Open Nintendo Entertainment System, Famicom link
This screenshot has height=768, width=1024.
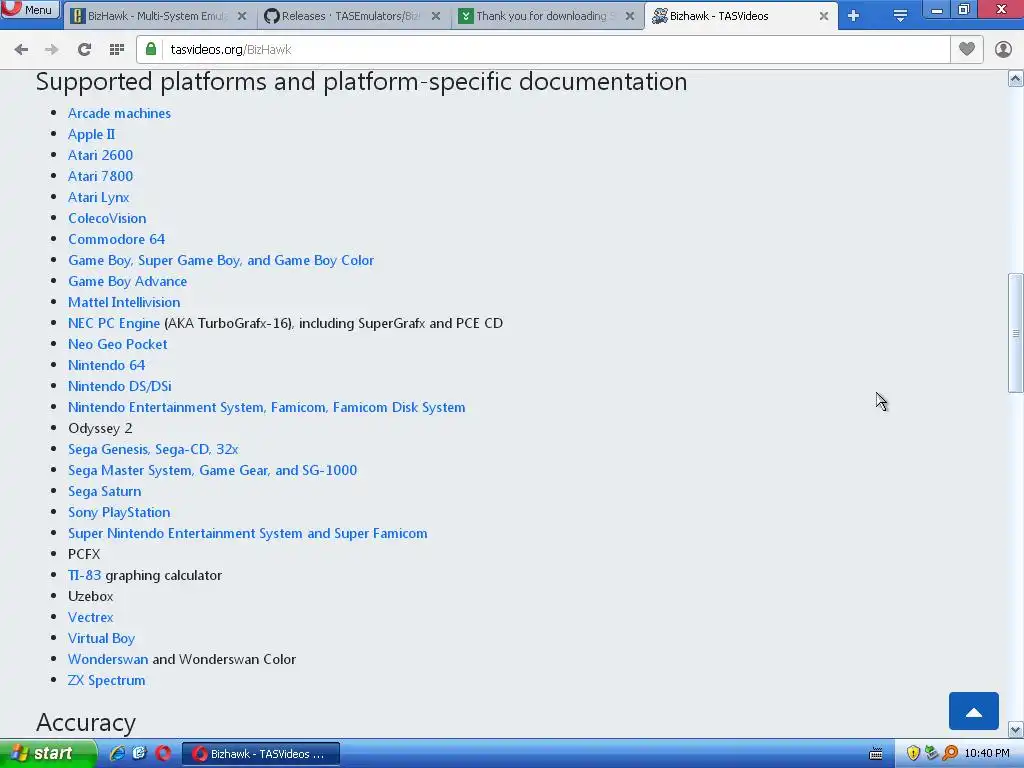click(x=266, y=407)
